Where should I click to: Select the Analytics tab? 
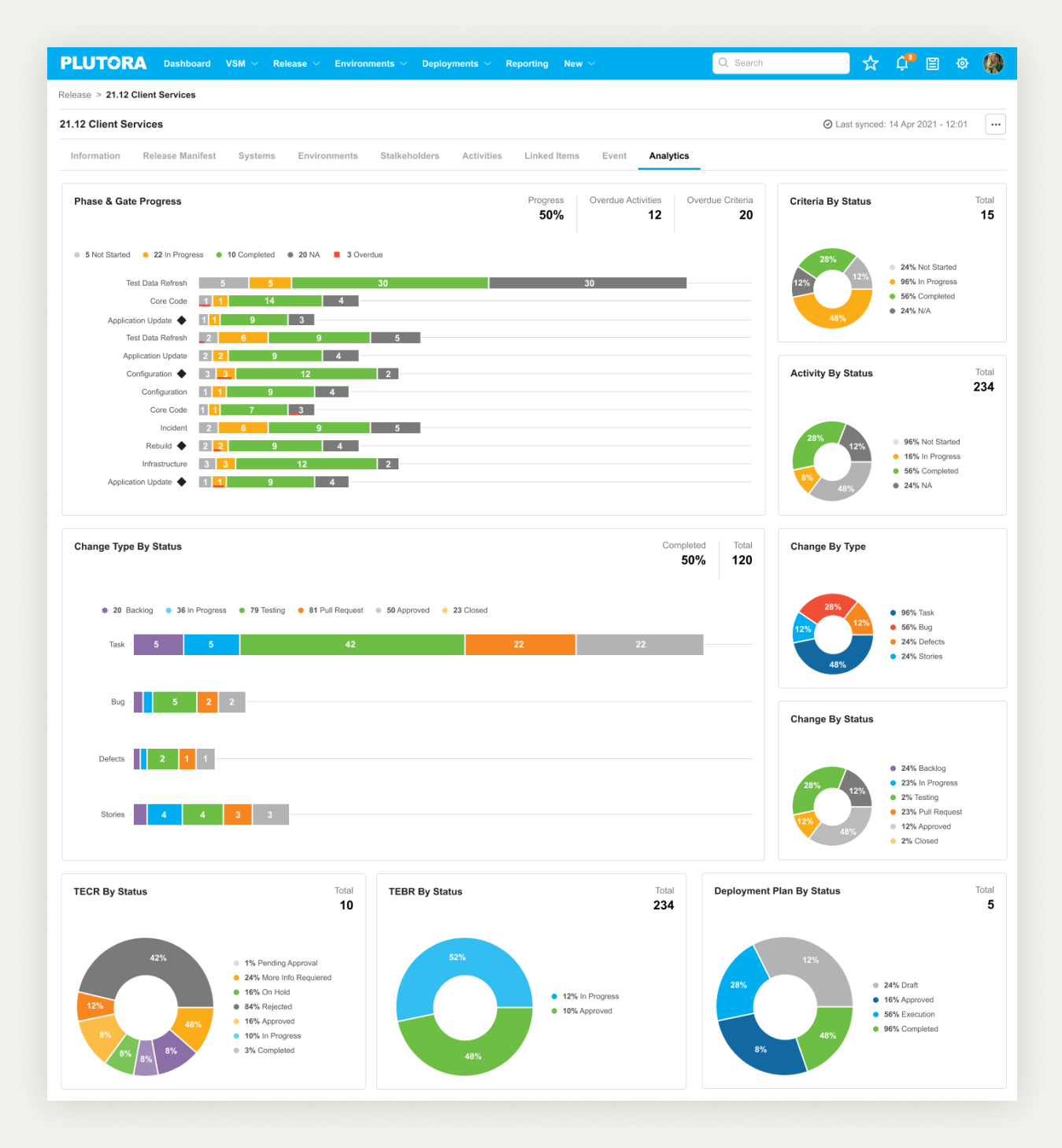click(669, 156)
